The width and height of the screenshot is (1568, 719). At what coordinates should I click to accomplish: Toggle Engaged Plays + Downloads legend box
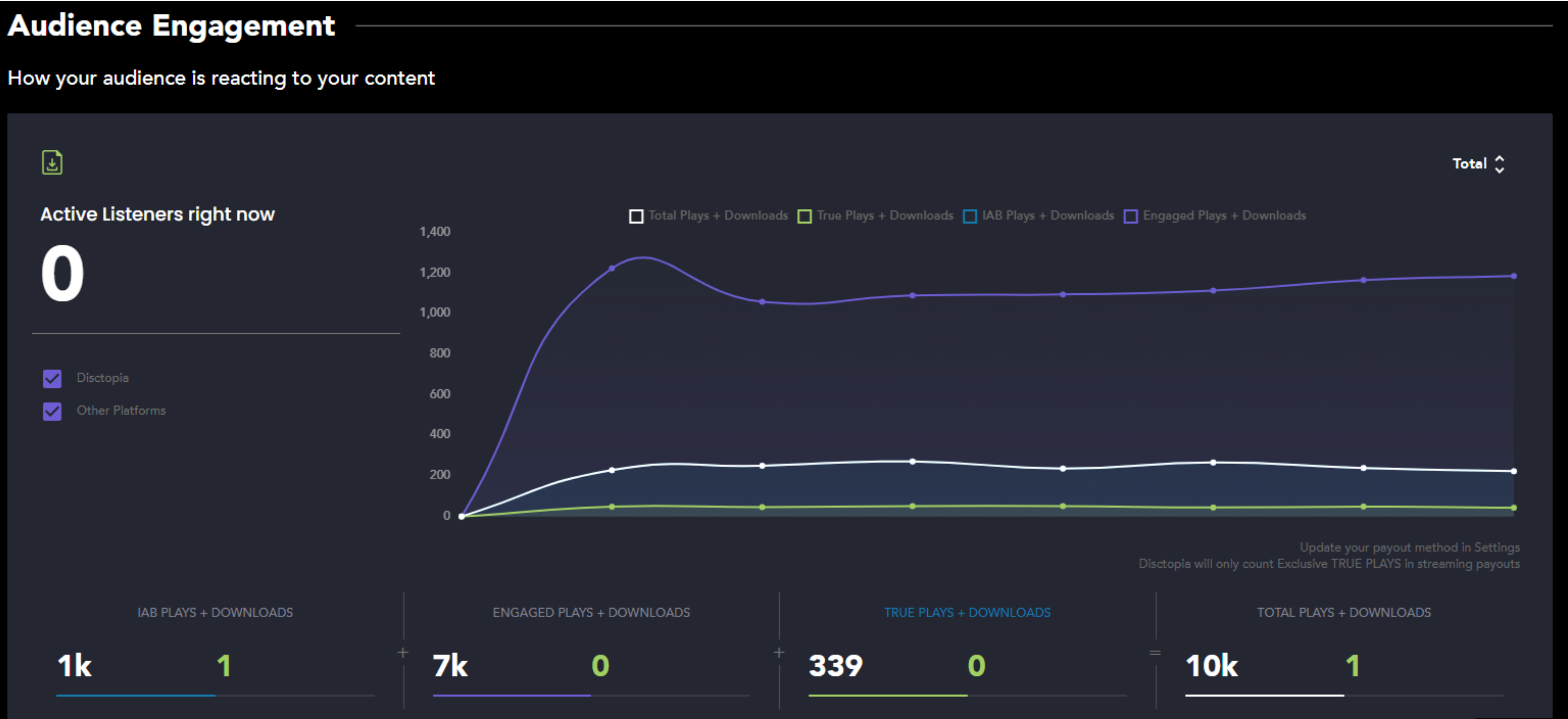(x=1131, y=216)
